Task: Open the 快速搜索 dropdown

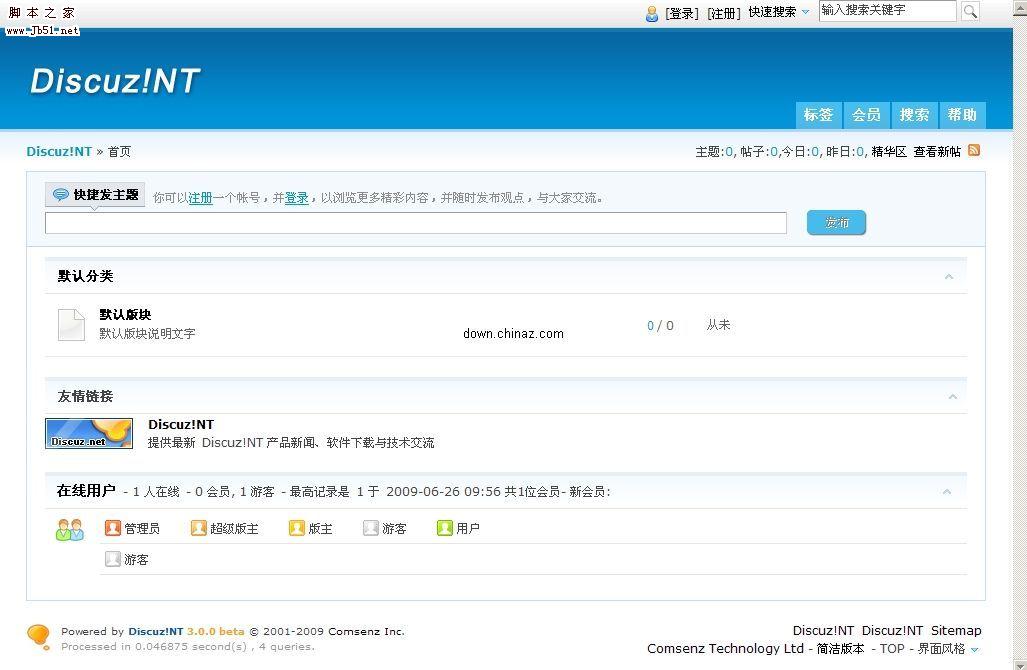Action: 779,12
